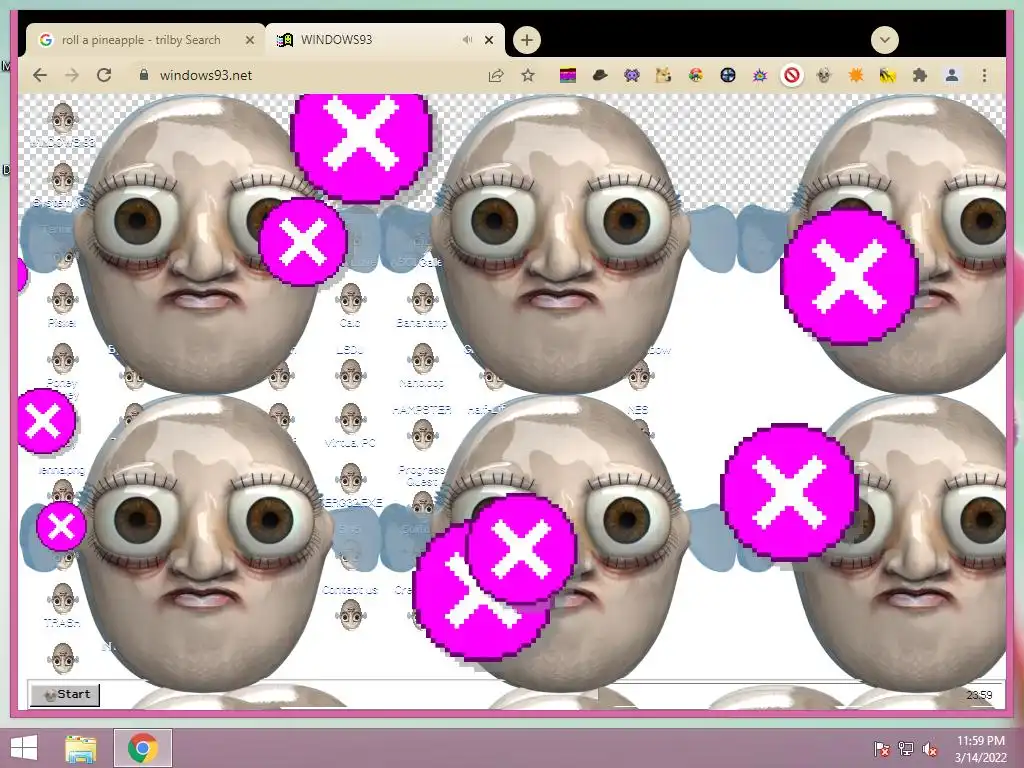
Task: Open the purple creature extension
Action: click(x=632, y=75)
